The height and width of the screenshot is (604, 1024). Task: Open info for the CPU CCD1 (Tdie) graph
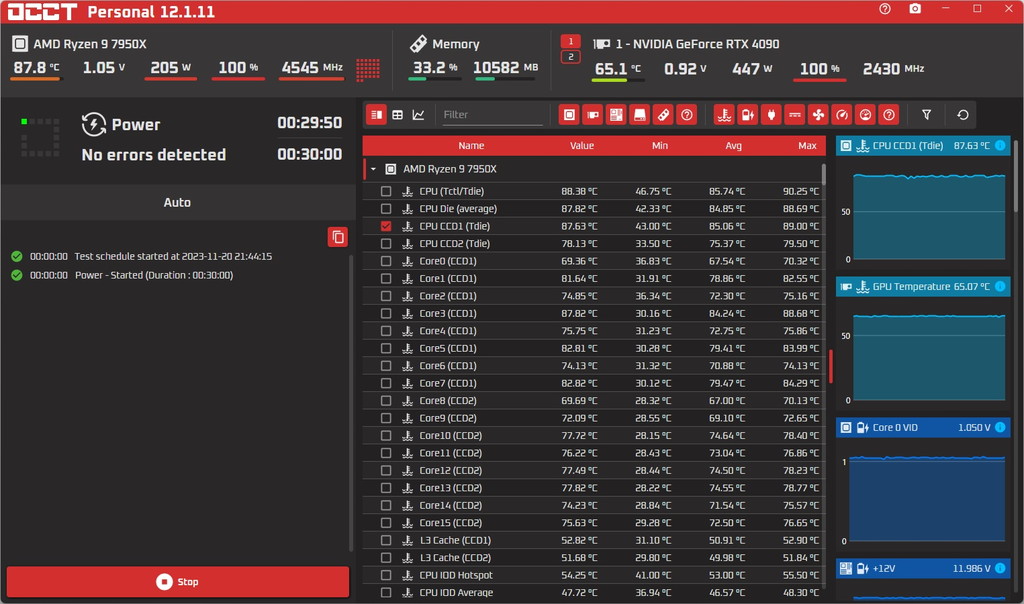[x=1000, y=146]
